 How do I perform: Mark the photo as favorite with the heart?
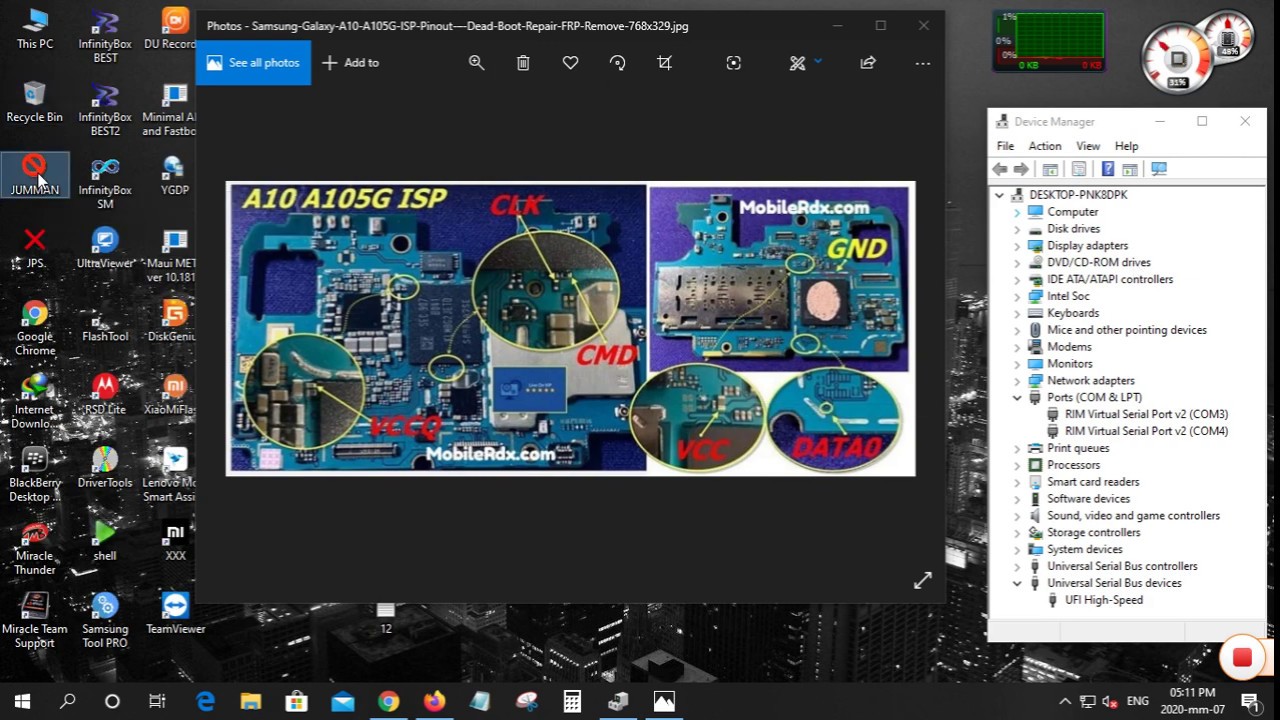[570, 63]
